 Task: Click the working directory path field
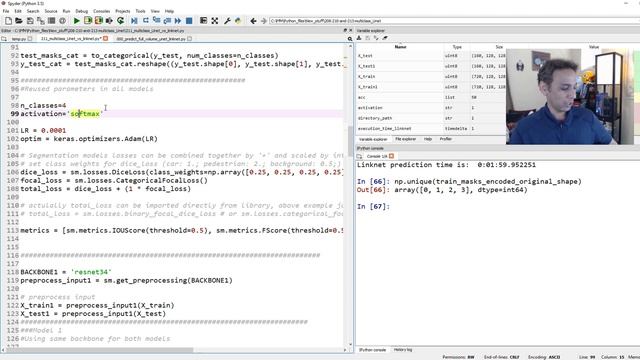pyautogui.click(x=453, y=20)
